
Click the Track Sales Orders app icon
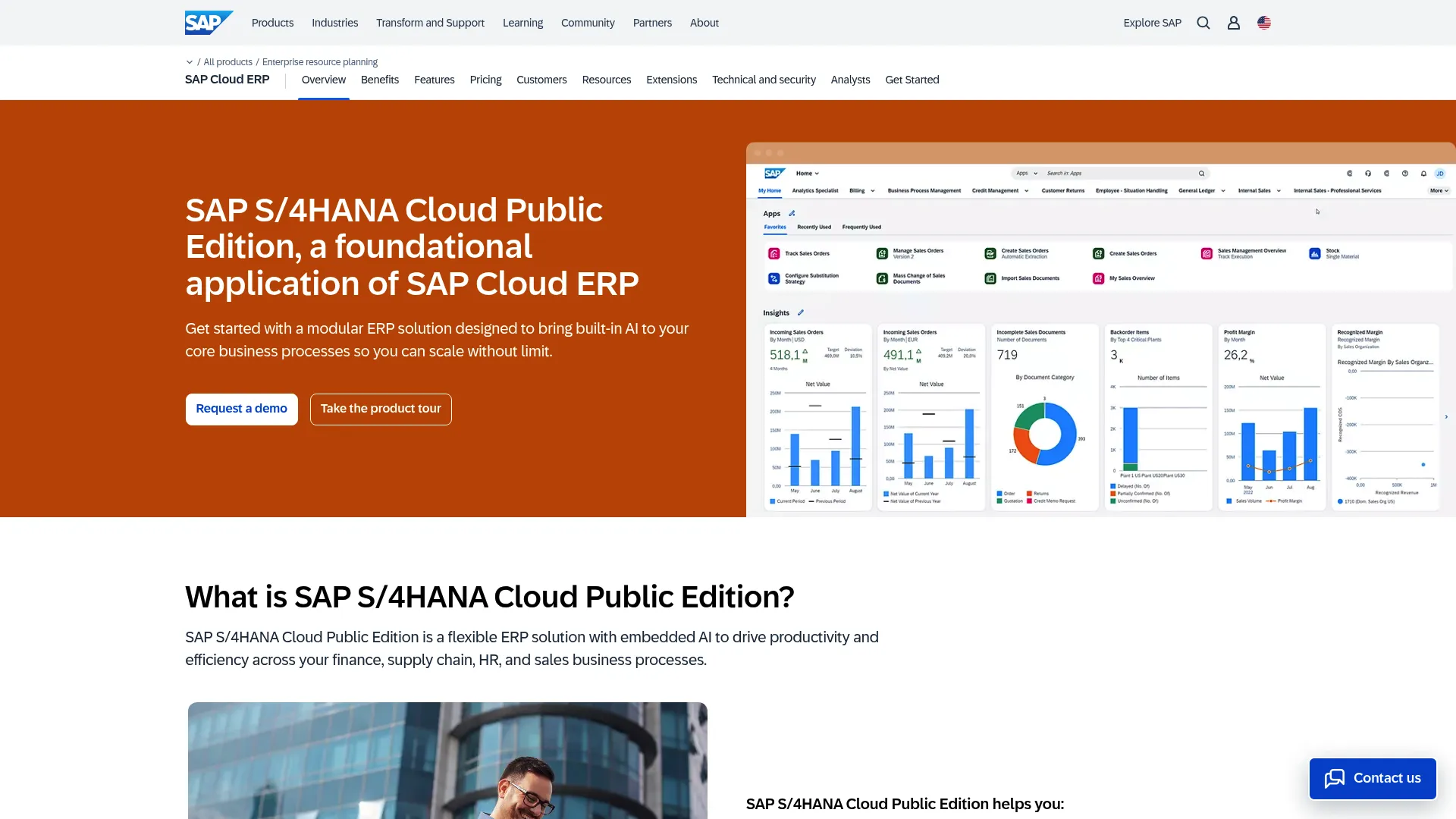point(773,253)
